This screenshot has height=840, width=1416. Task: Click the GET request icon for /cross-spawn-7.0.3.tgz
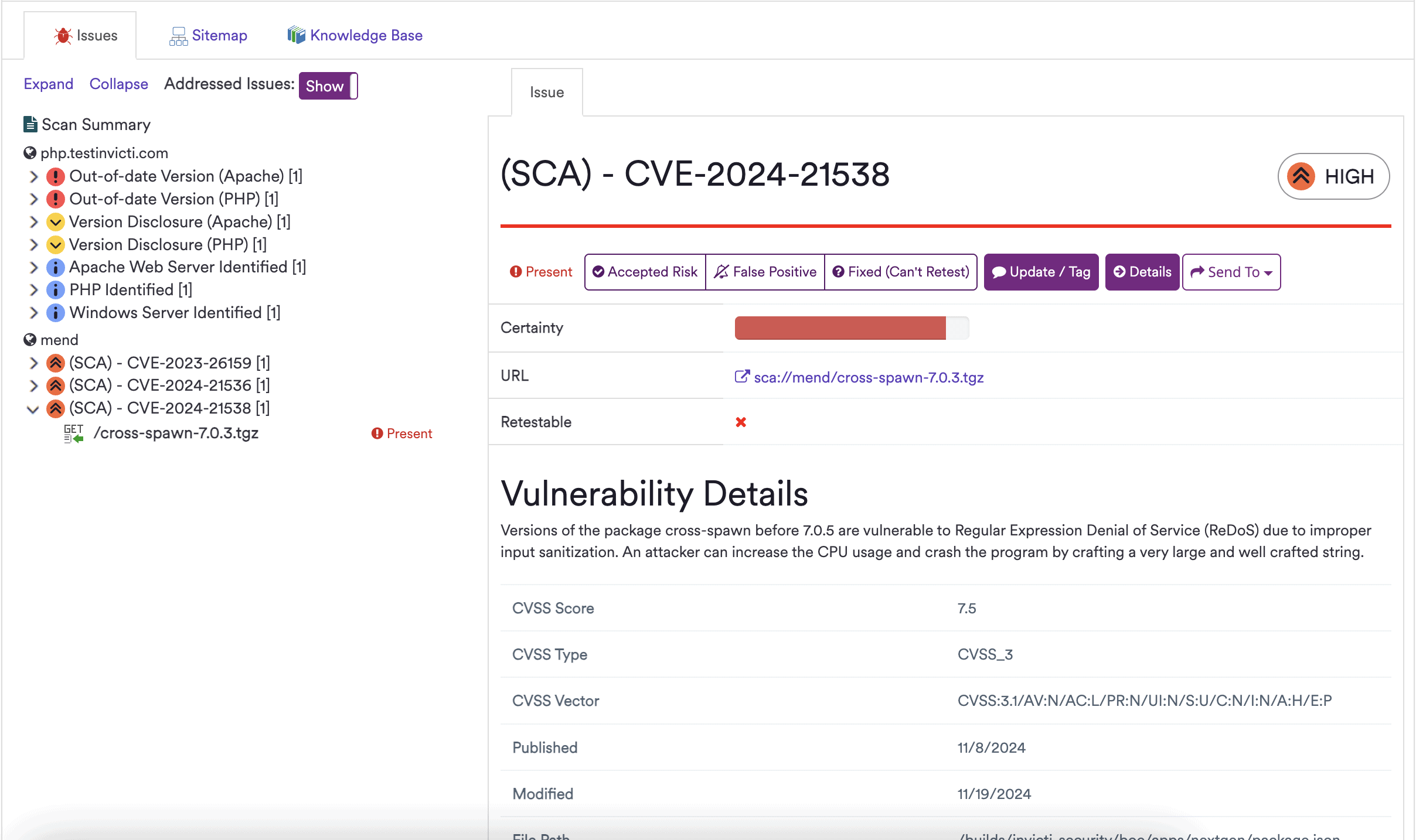[73, 432]
